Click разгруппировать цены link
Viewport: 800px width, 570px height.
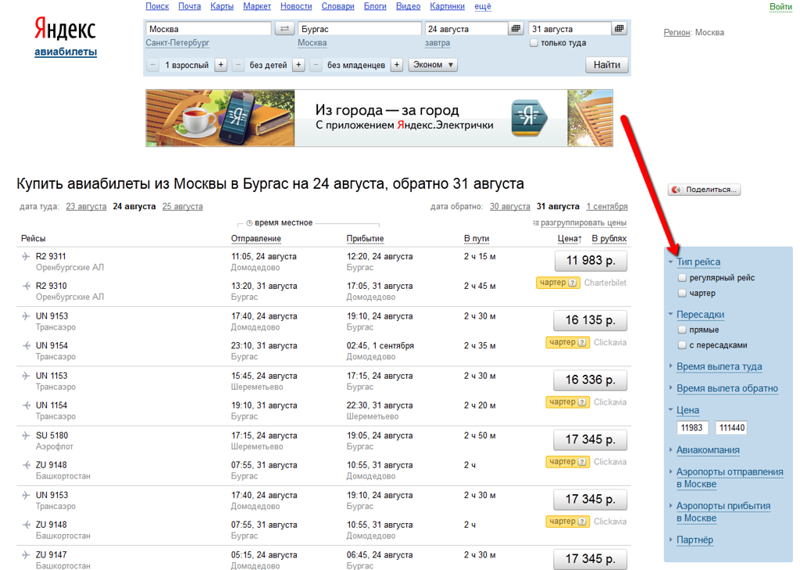point(583,222)
